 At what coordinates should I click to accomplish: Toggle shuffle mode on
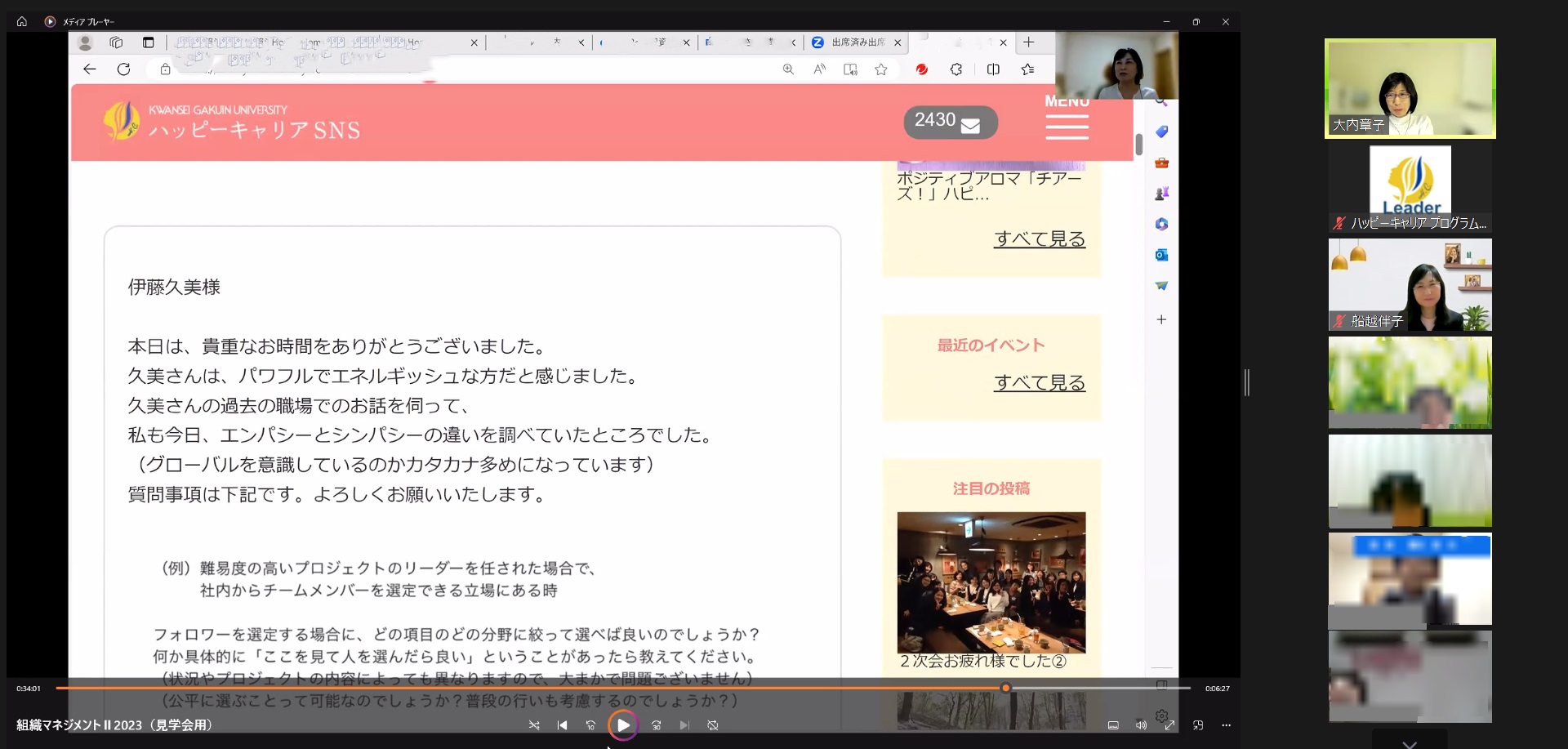[534, 725]
